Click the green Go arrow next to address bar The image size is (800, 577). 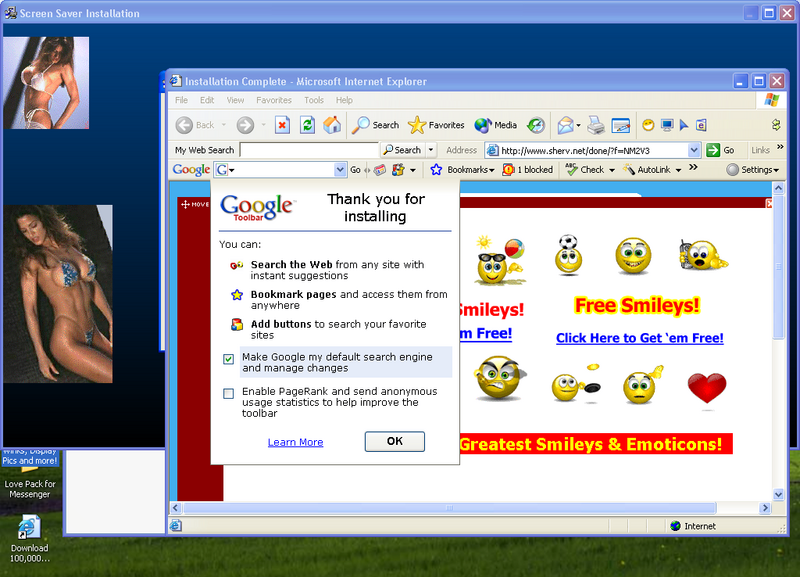(713, 150)
